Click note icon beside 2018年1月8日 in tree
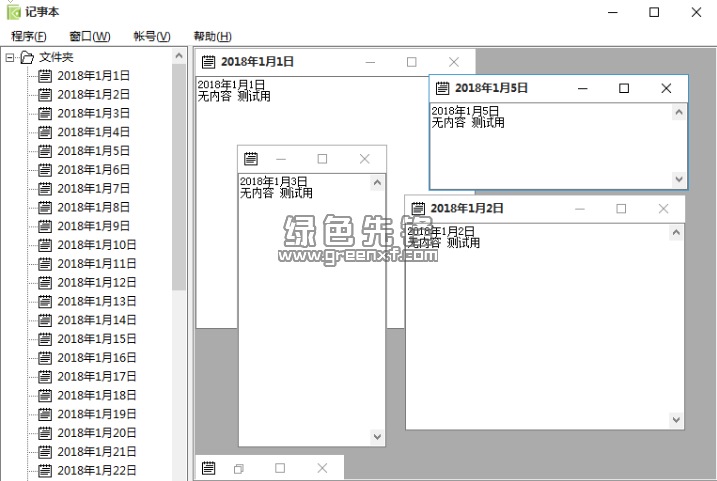717x481 pixels. point(45,207)
